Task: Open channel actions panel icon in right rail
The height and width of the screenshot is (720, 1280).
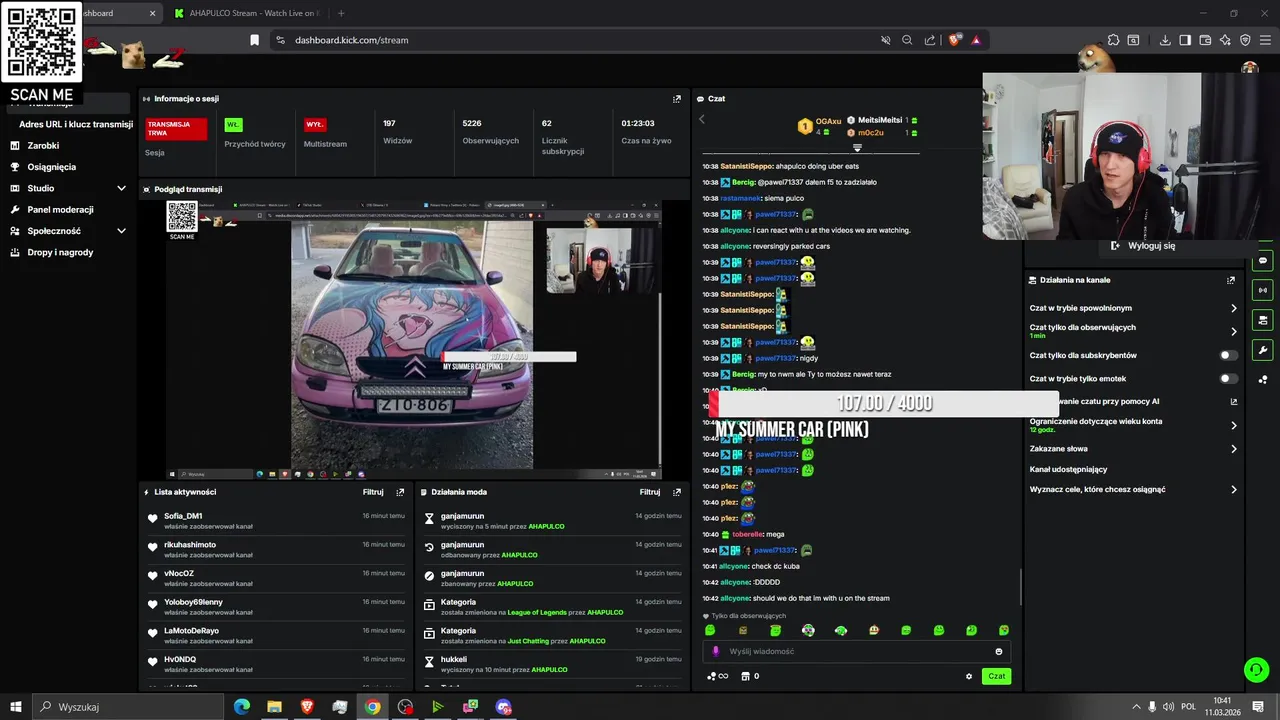Action: pos(1263,320)
